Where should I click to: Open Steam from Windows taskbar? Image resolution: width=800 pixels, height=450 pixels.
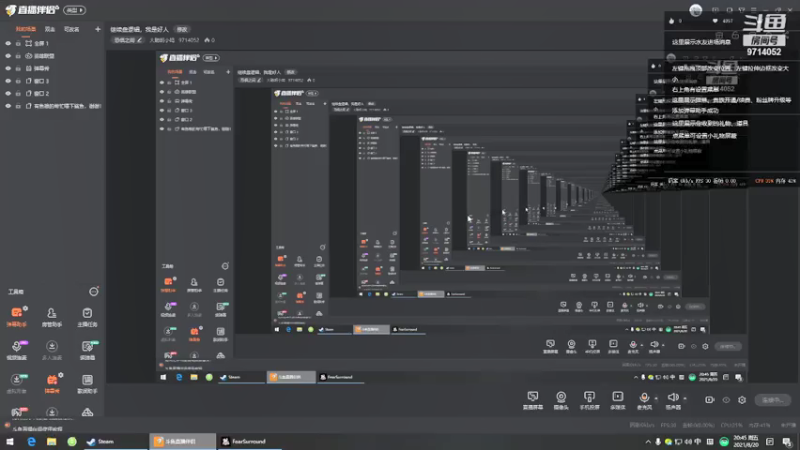coord(114,441)
